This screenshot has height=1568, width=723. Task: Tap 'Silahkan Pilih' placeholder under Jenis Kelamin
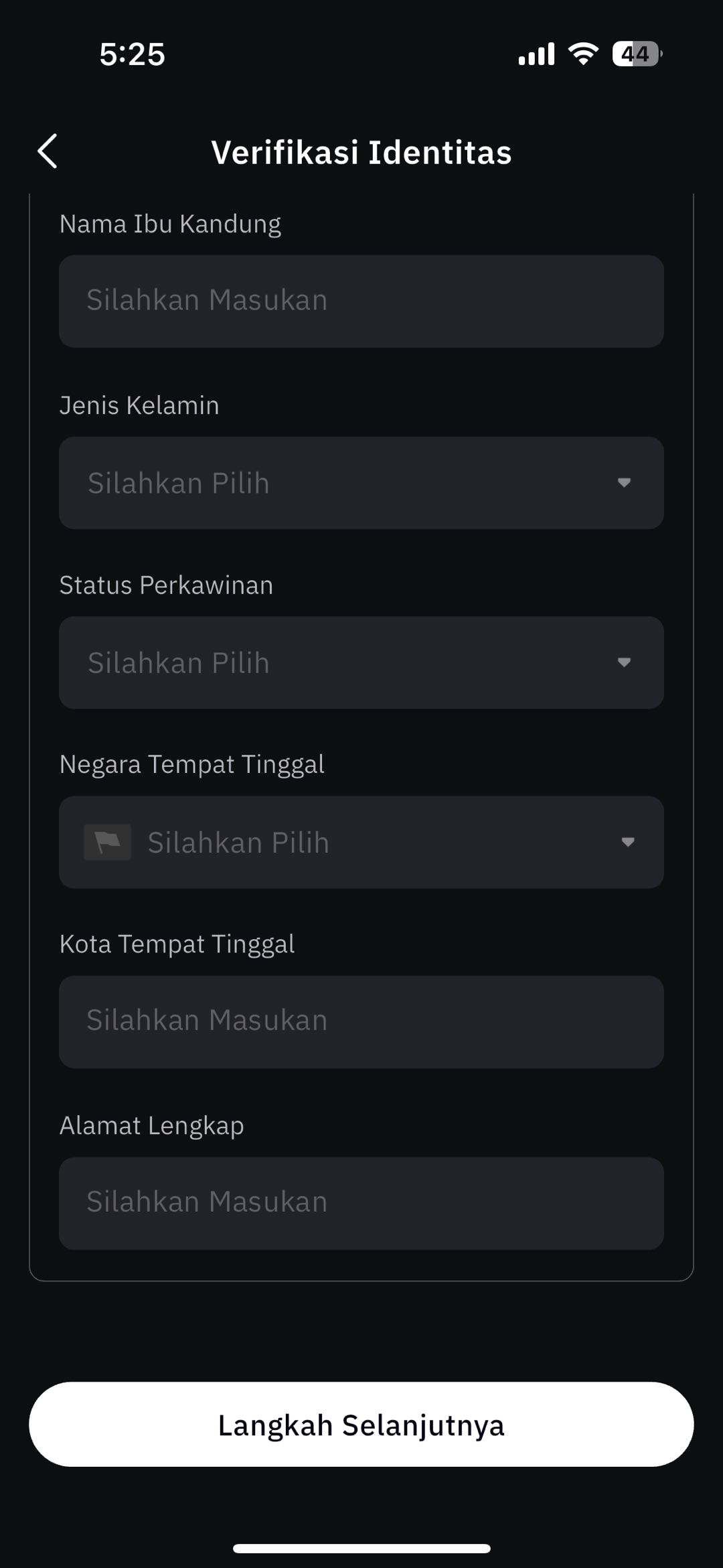(179, 483)
